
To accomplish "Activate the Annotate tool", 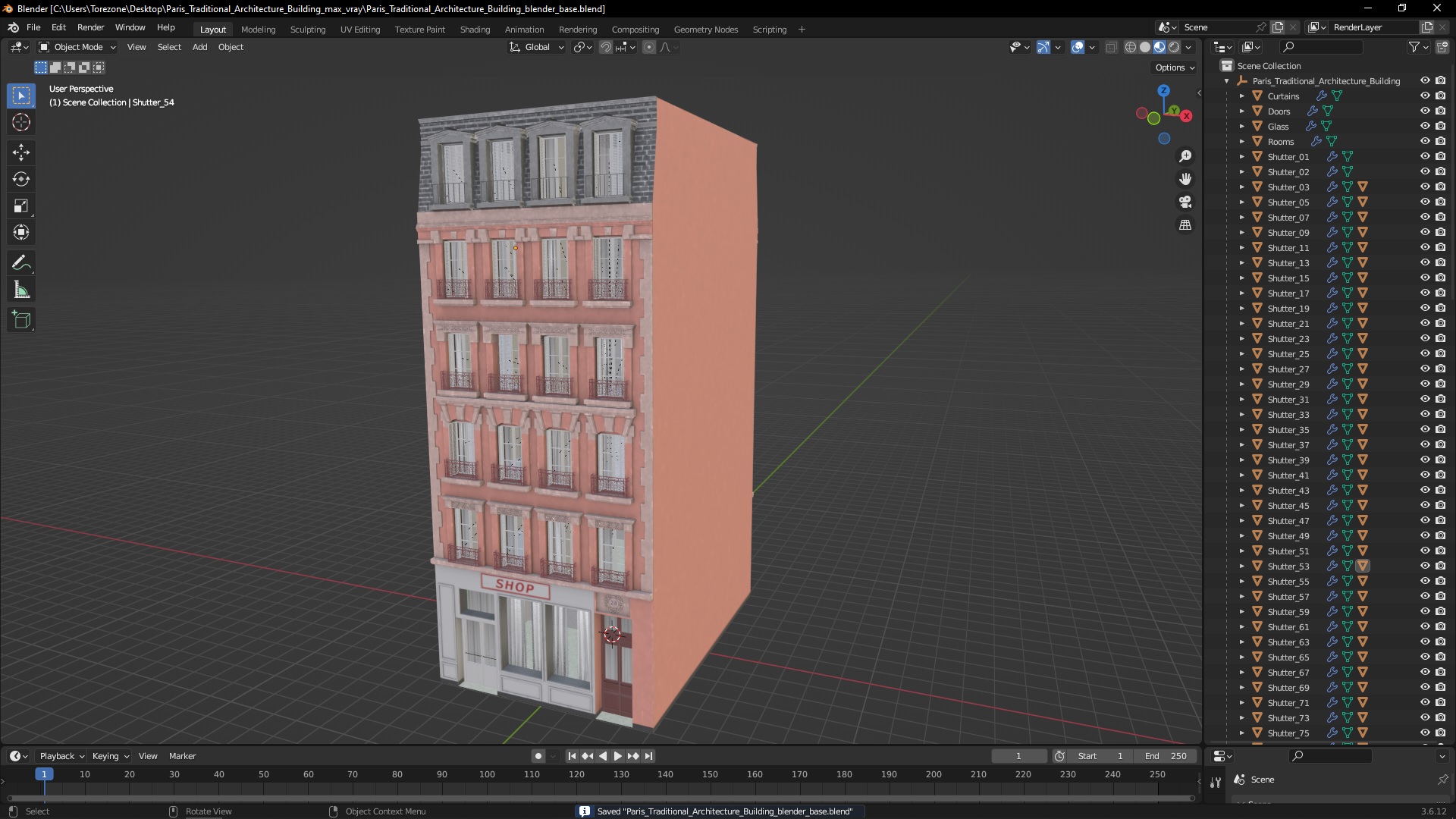I will pos(21,263).
